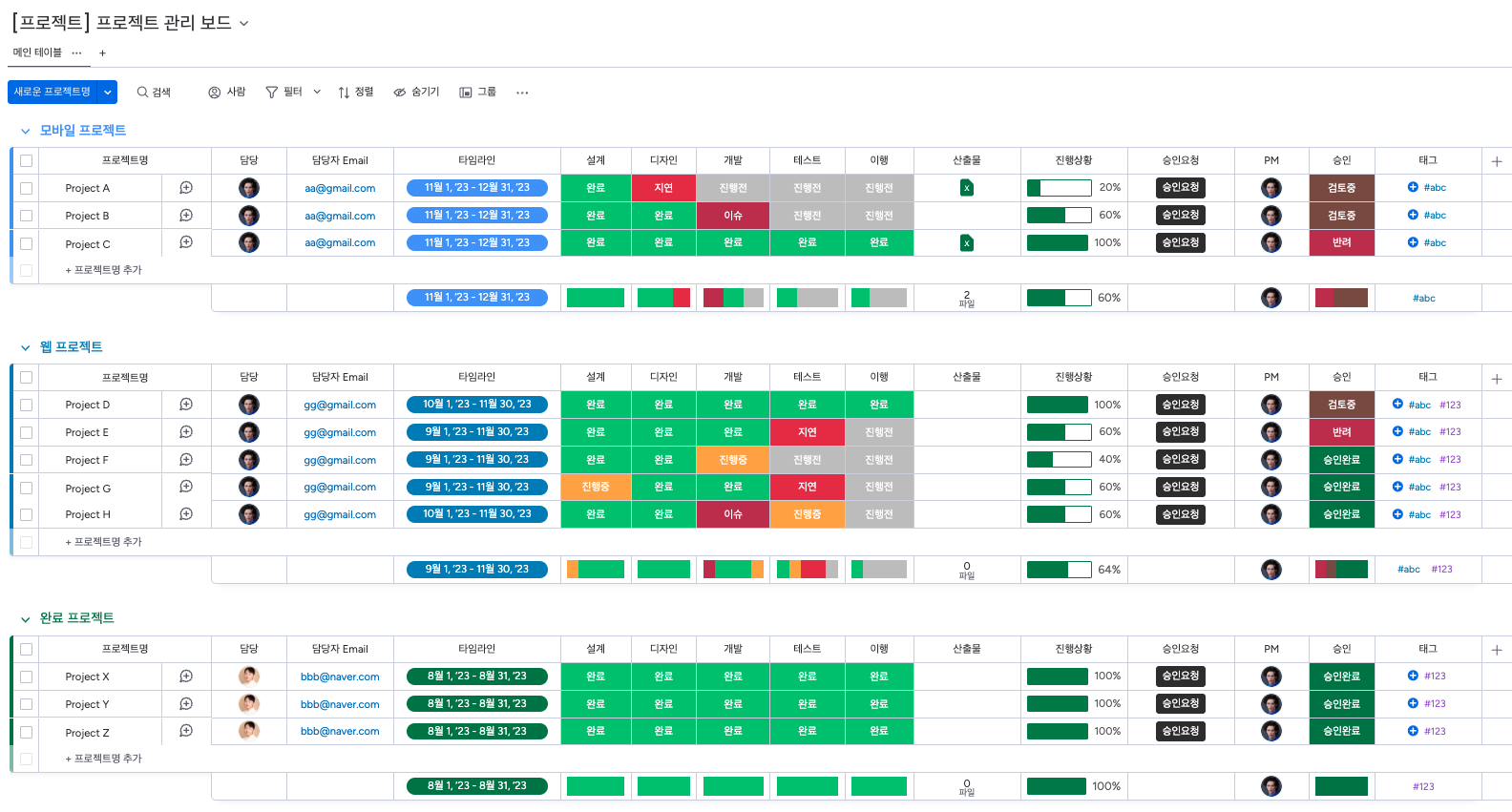Click the 새로운 프로젝트명 button
The height and width of the screenshot is (812, 1512).
point(52,93)
